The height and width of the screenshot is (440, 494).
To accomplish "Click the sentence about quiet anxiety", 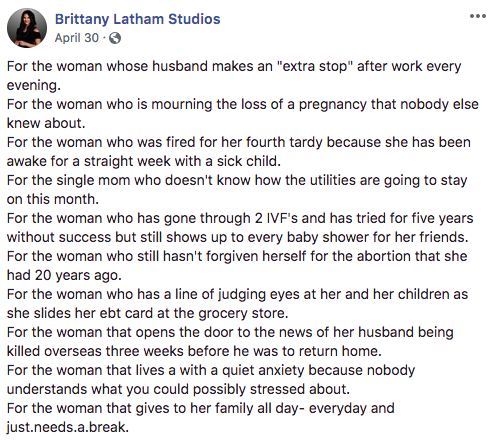I will click(x=211, y=370).
